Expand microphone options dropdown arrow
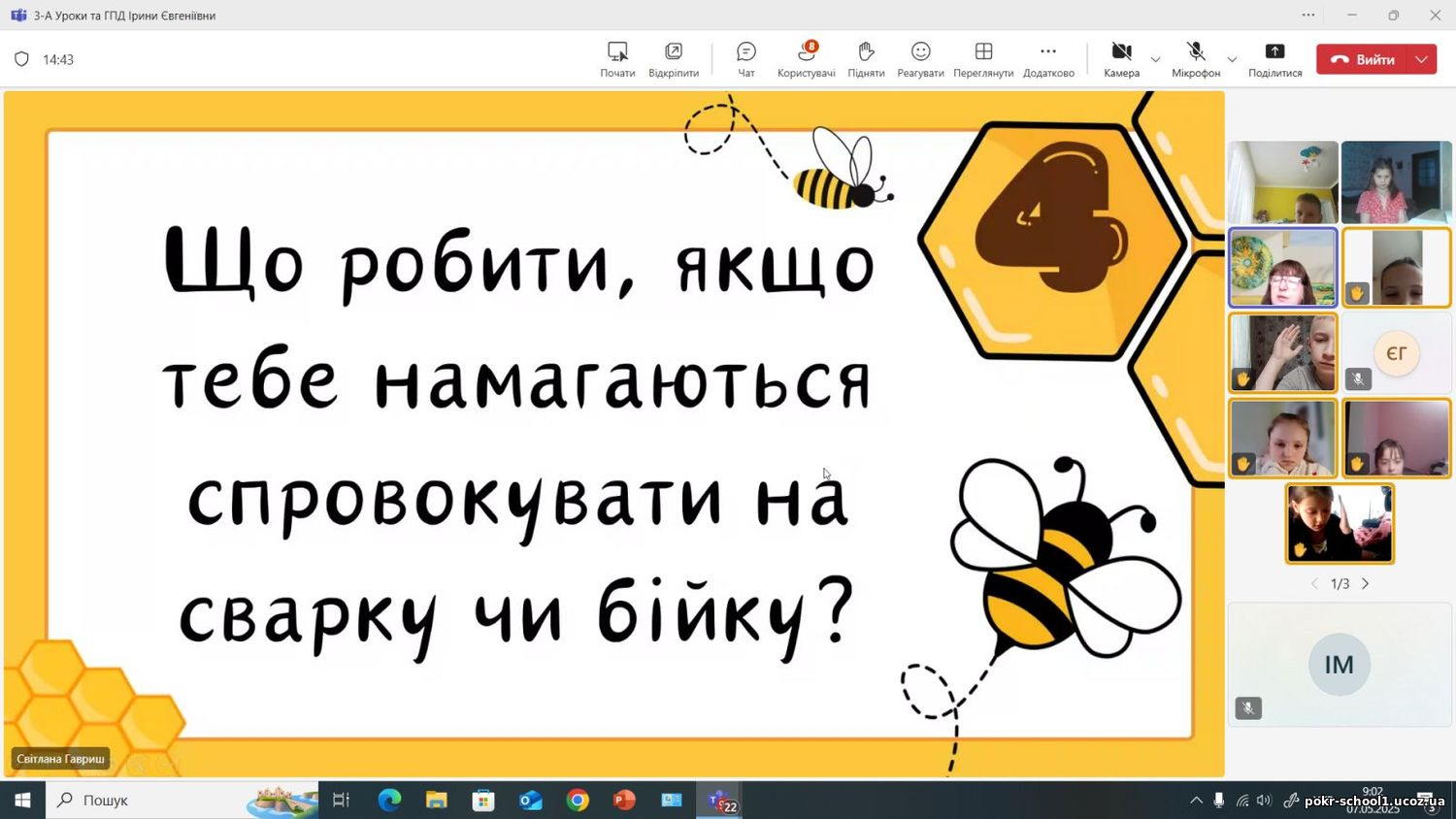Viewport: 1456px width, 819px height. coord(1232,59)
